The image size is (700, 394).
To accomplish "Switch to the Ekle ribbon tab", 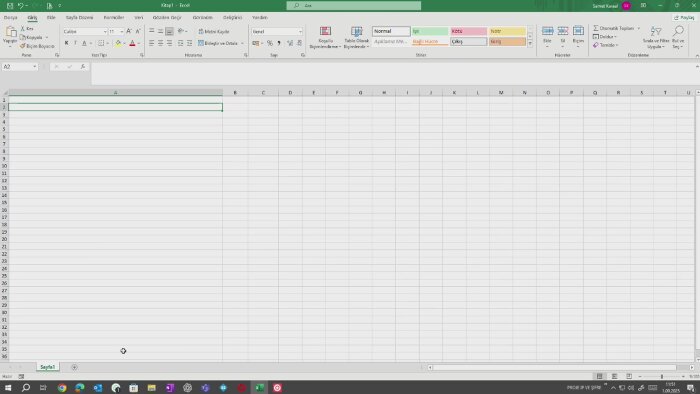I will 51,17.
